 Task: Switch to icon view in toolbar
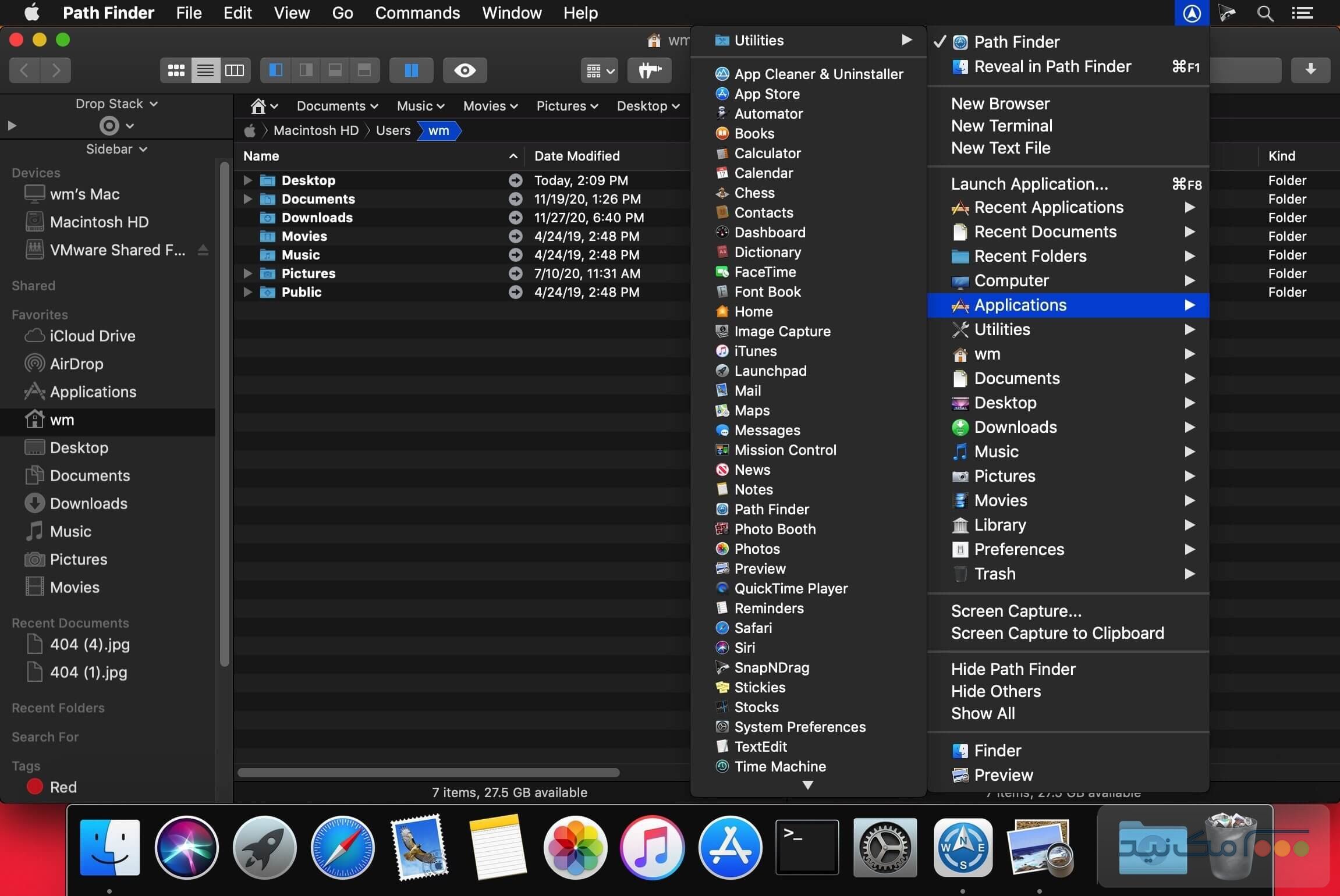[176, 70]
